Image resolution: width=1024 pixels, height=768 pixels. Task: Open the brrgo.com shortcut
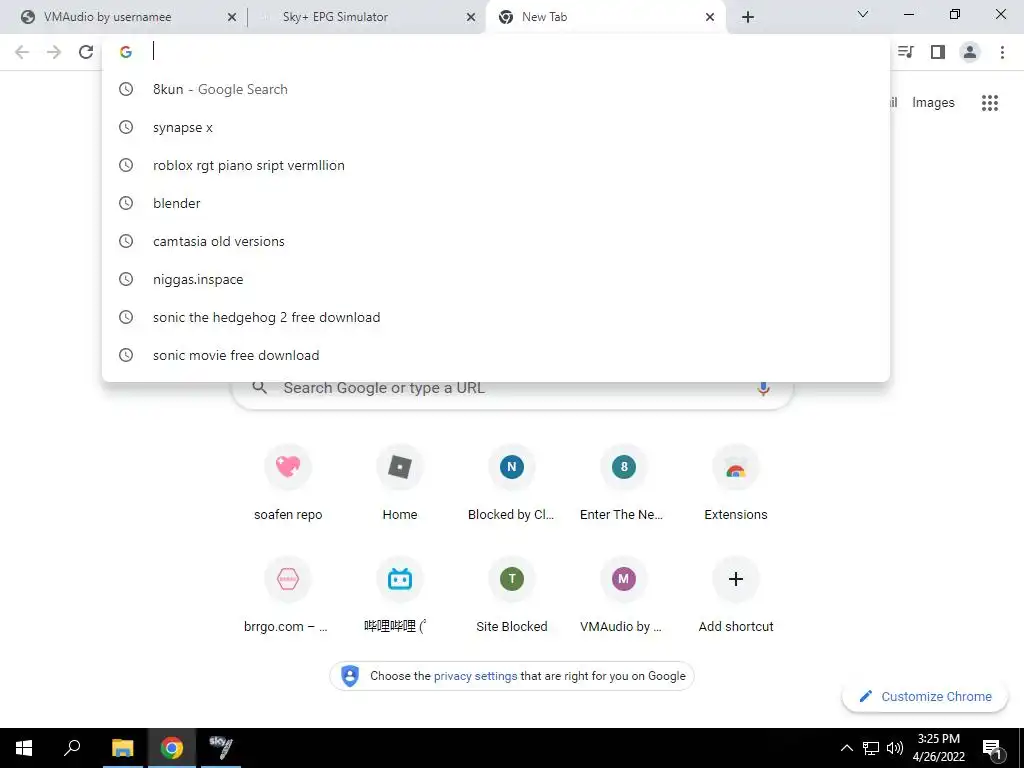click(288, 596)
